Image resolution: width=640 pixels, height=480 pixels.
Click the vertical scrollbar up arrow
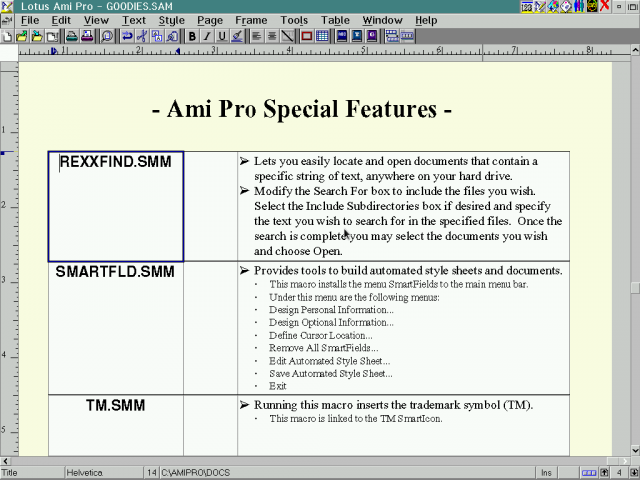pos(635,50)
